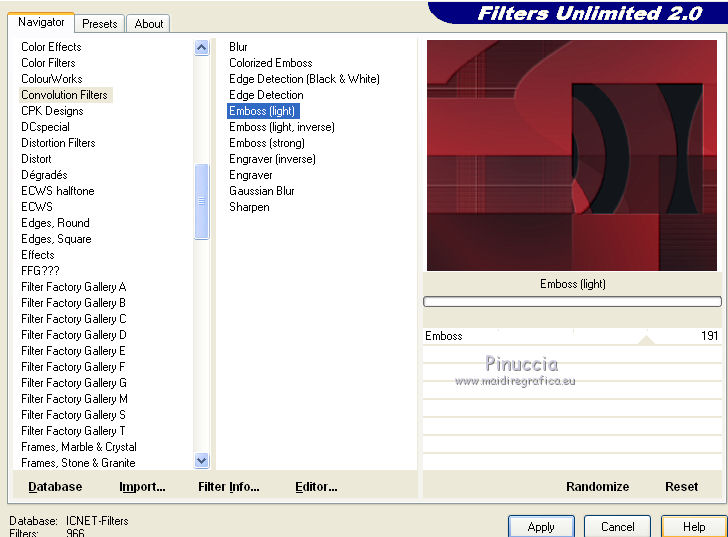Choose Emboss (light) filter
The height and width of the screenshot is (537, 728).
(x=263, y=111)
